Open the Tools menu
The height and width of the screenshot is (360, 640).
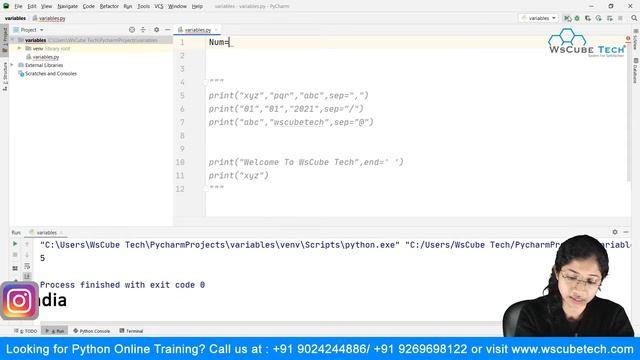pos(143,7)
